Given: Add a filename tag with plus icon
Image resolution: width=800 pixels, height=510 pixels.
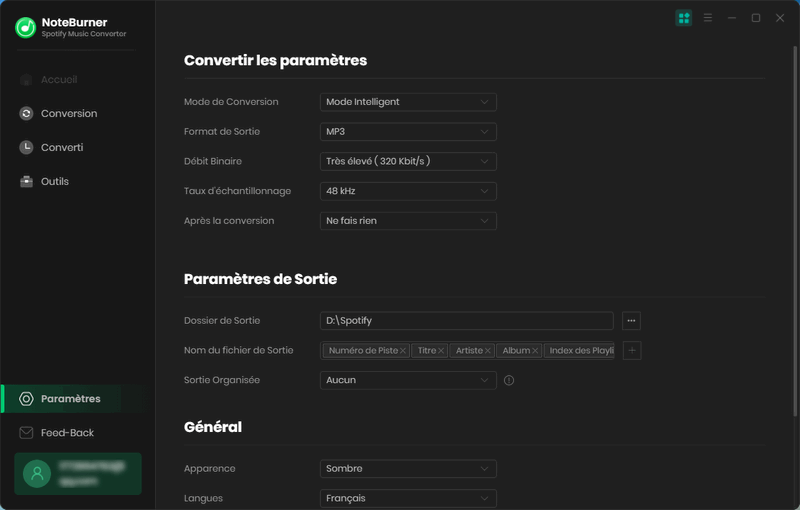Looking at the screenshot, I should pos(631,351).
